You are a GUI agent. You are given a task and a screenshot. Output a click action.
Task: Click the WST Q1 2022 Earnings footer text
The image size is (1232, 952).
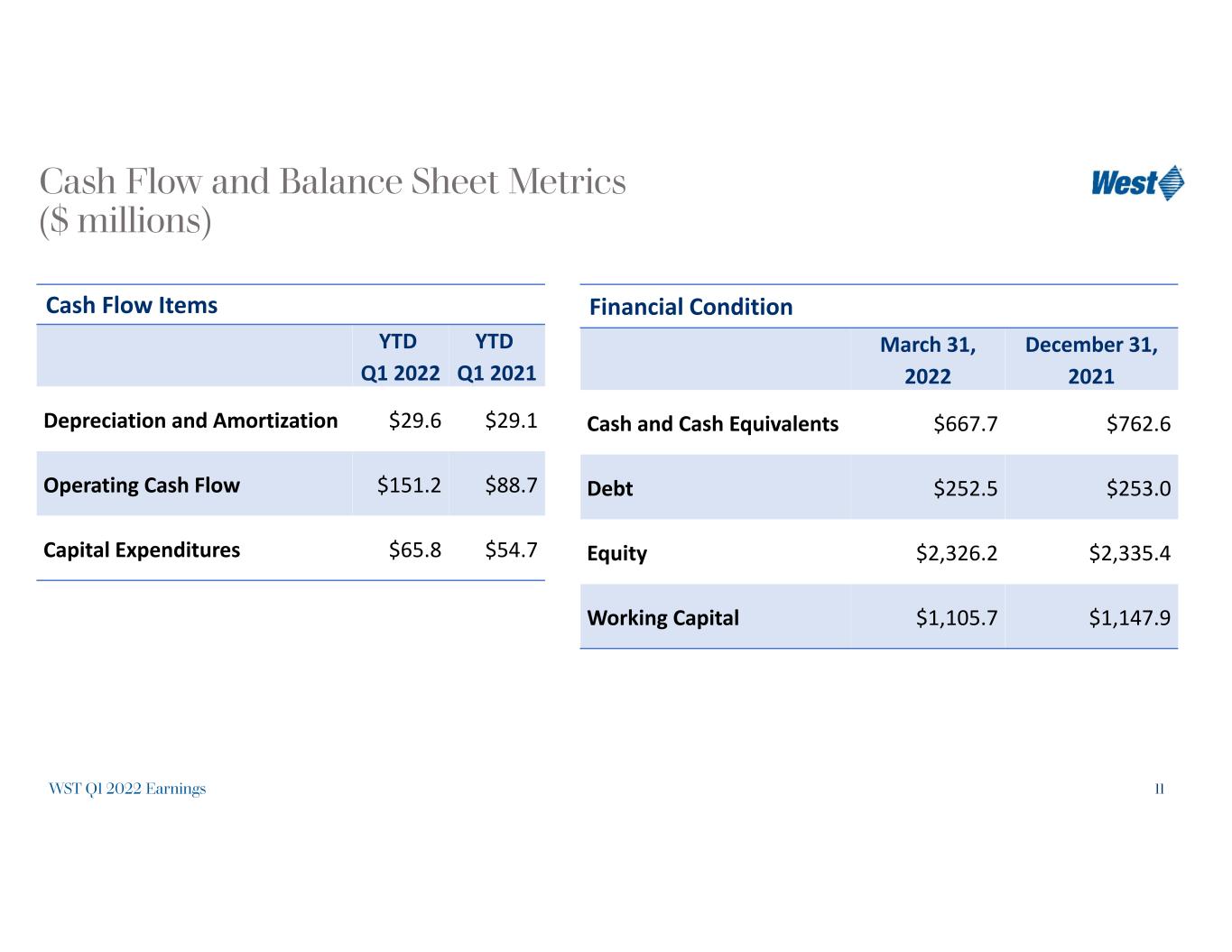pos(127,790)
